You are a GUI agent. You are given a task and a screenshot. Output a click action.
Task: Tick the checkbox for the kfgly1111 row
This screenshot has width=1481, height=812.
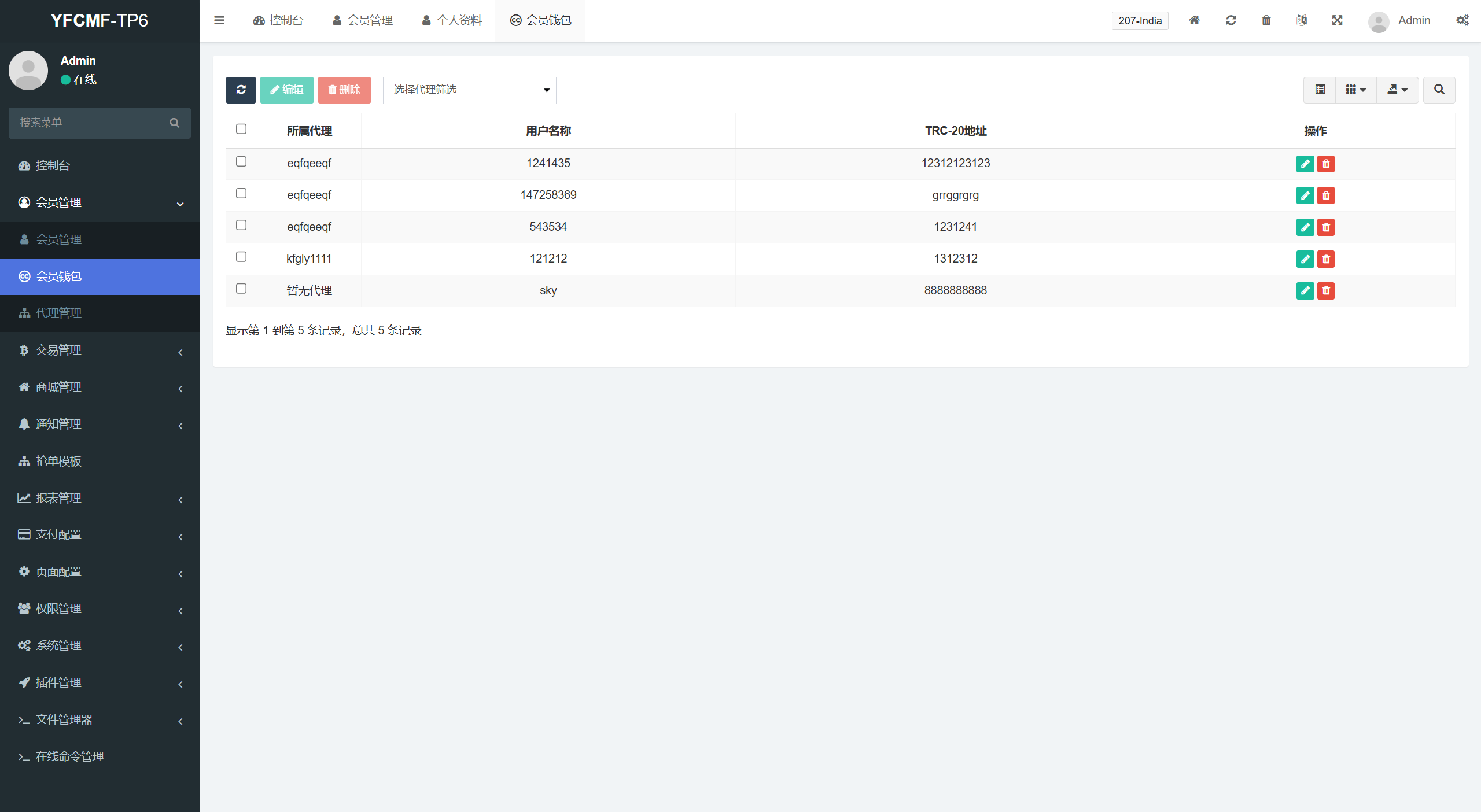click(x=241, y=257)
